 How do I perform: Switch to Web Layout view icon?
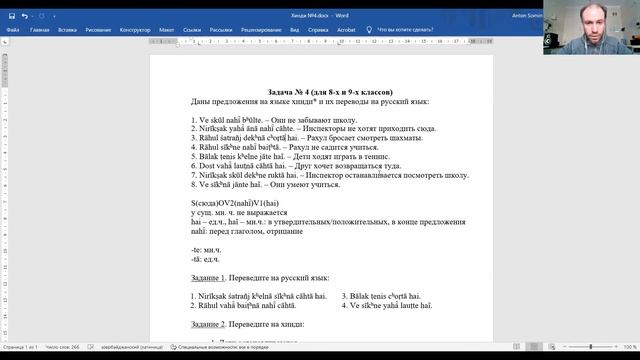click(x=552, y=347)
